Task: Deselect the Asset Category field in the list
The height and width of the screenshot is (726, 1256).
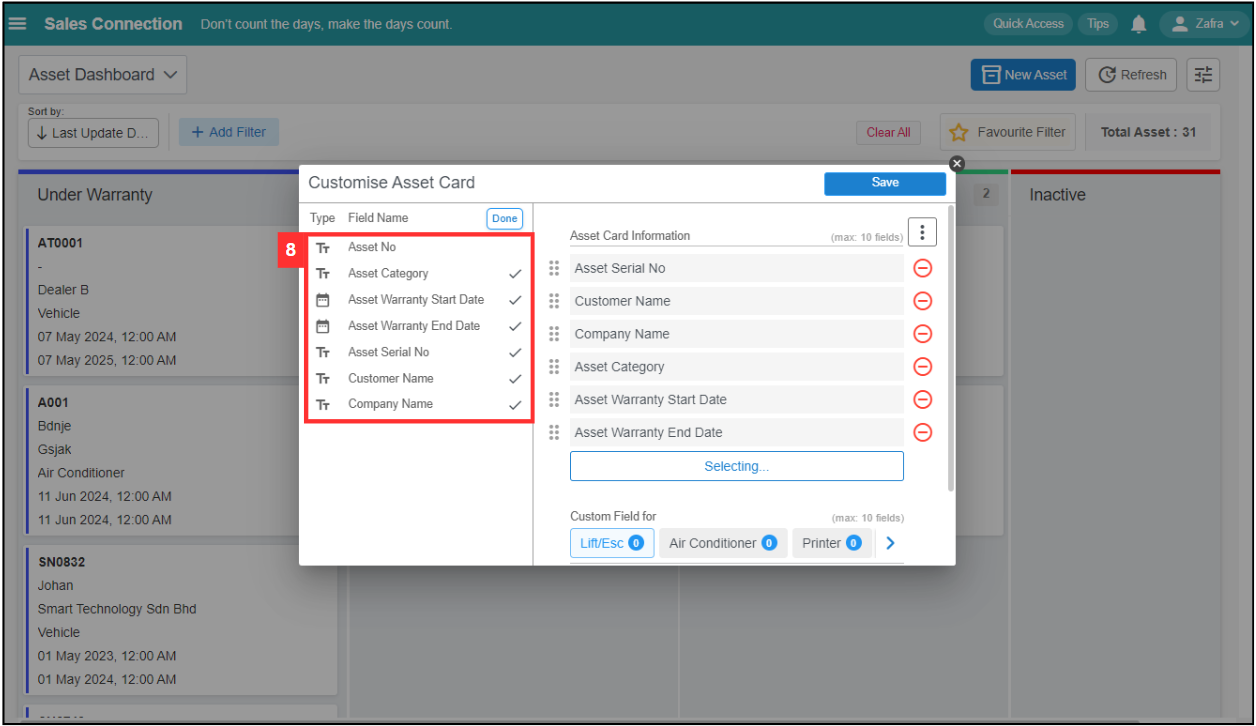Action: (419, 273)
